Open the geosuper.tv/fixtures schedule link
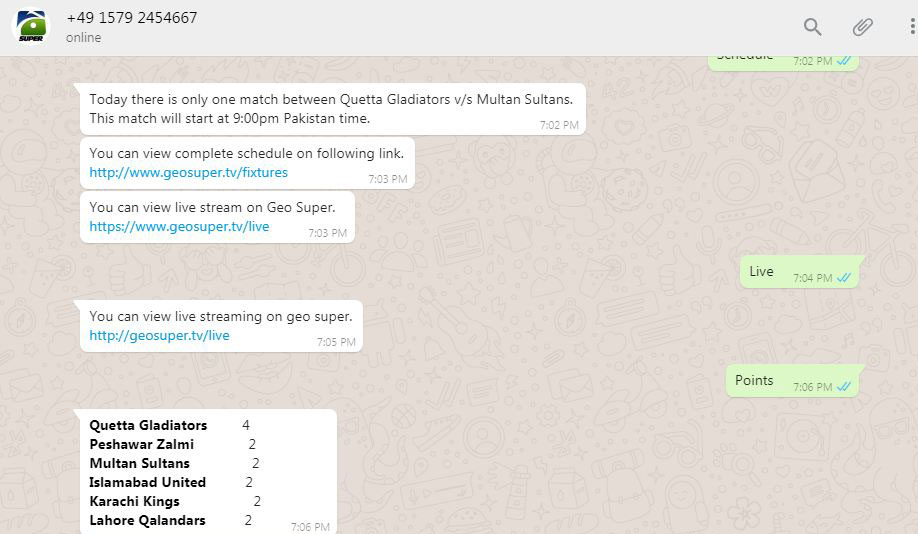 pyautogui.click(x=188, y=172)
